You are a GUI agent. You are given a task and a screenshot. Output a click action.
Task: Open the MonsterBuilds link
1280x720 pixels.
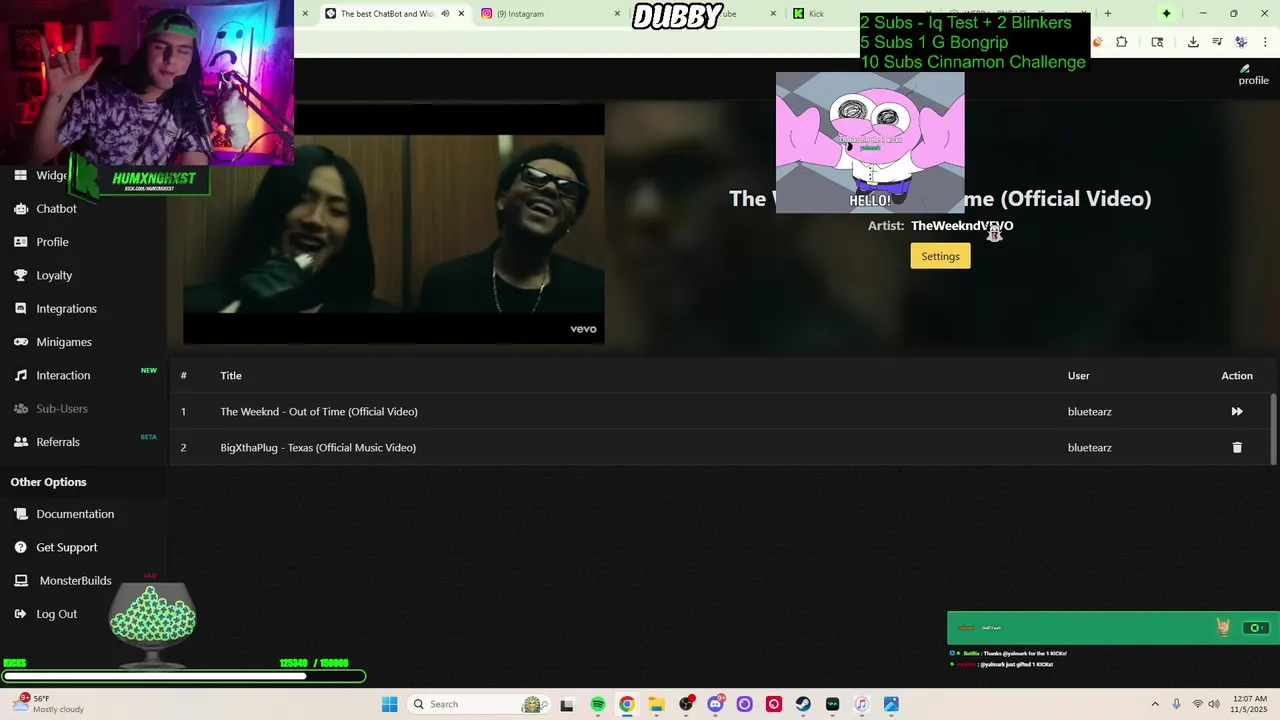75,581
